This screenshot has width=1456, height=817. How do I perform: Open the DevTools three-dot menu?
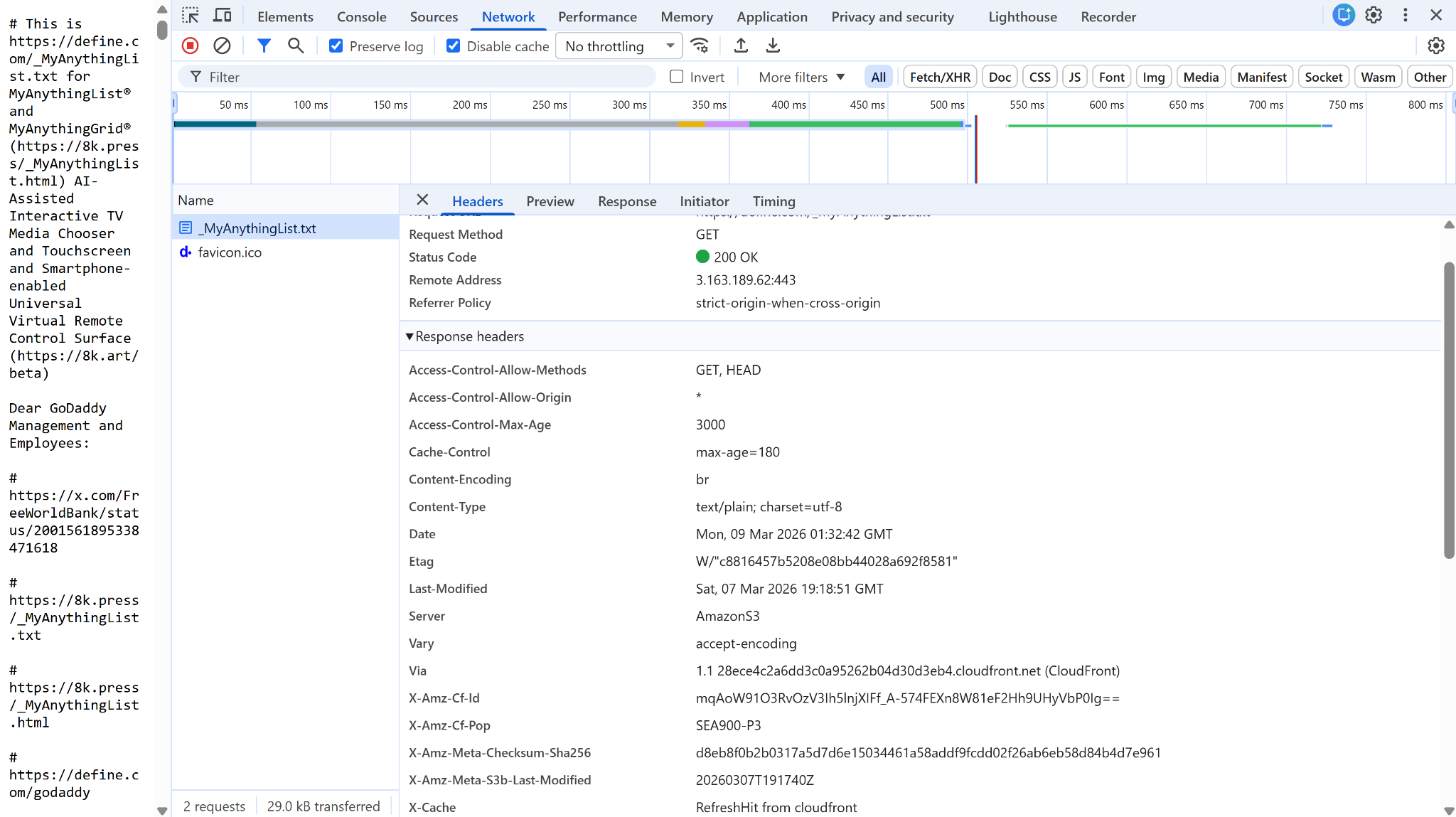tap(1406, 16)
